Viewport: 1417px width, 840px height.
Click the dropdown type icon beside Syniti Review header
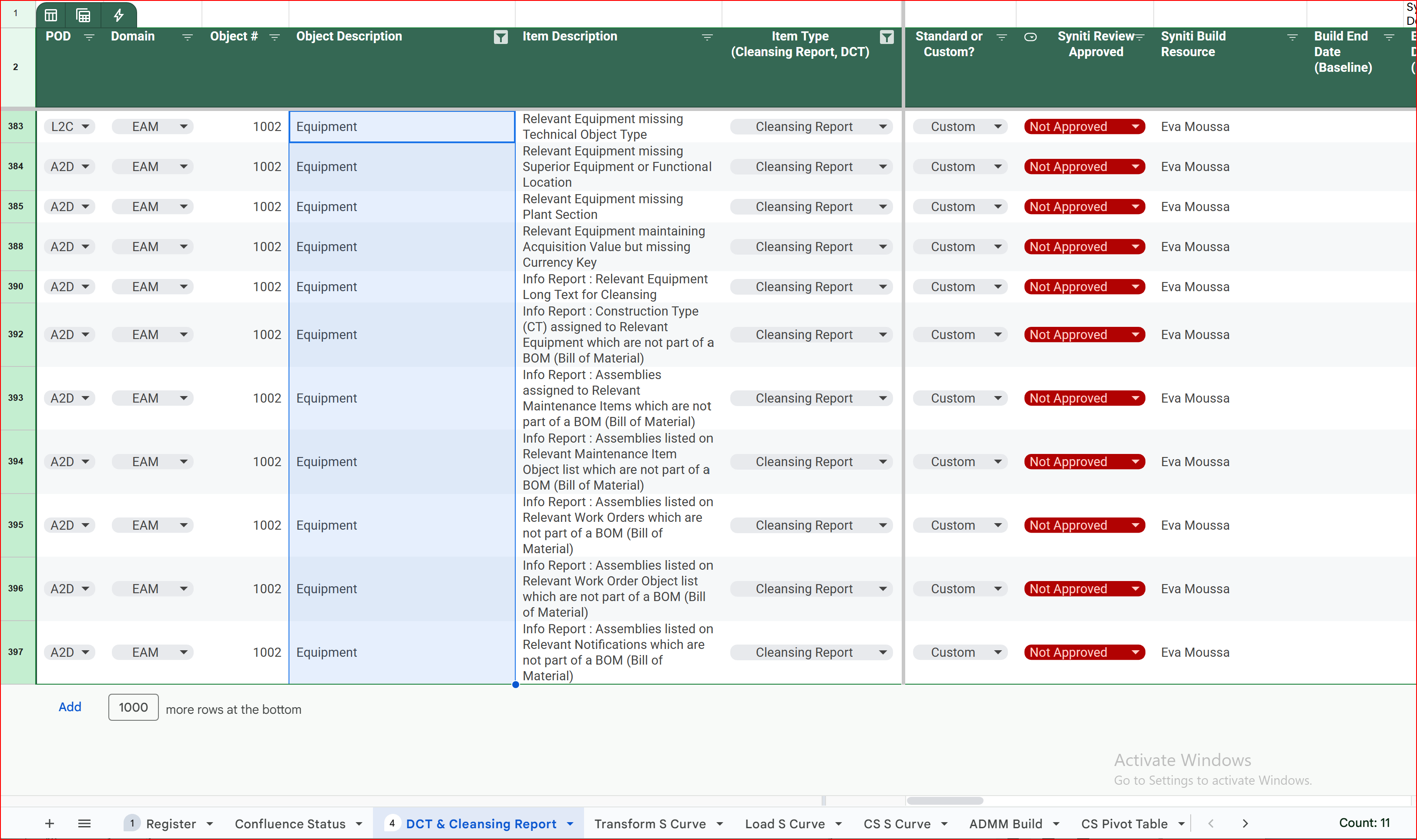pos(1031,37)
